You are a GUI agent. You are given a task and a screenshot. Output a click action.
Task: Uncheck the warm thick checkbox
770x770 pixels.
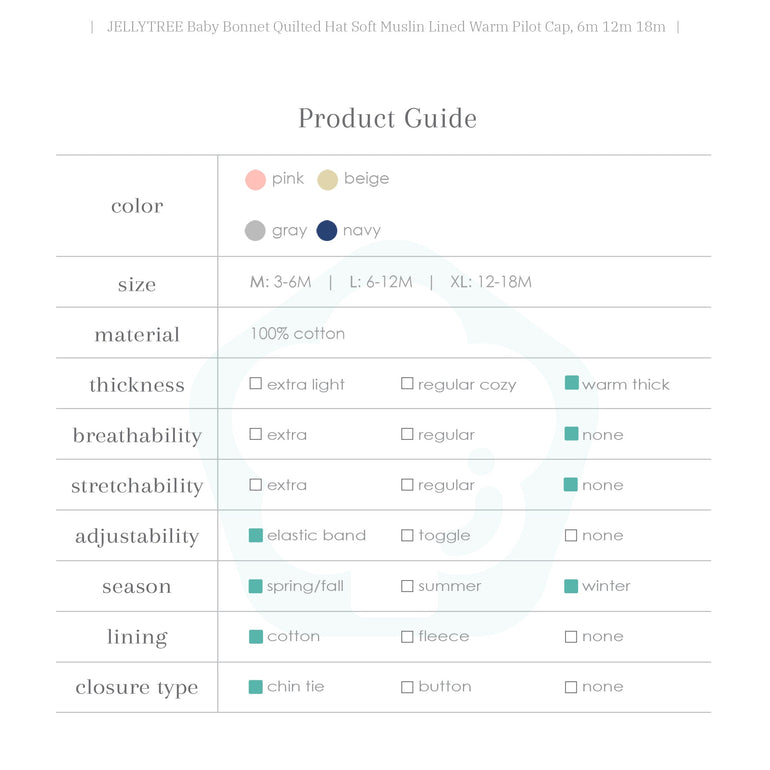coord(571,383)
